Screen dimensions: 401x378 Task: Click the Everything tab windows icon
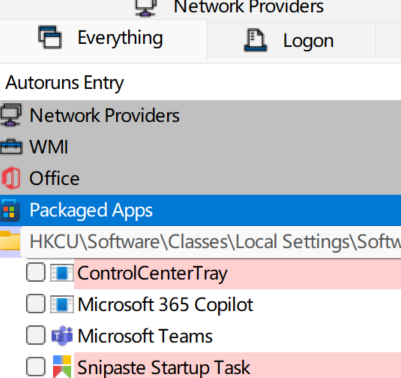tap(50, 37)
